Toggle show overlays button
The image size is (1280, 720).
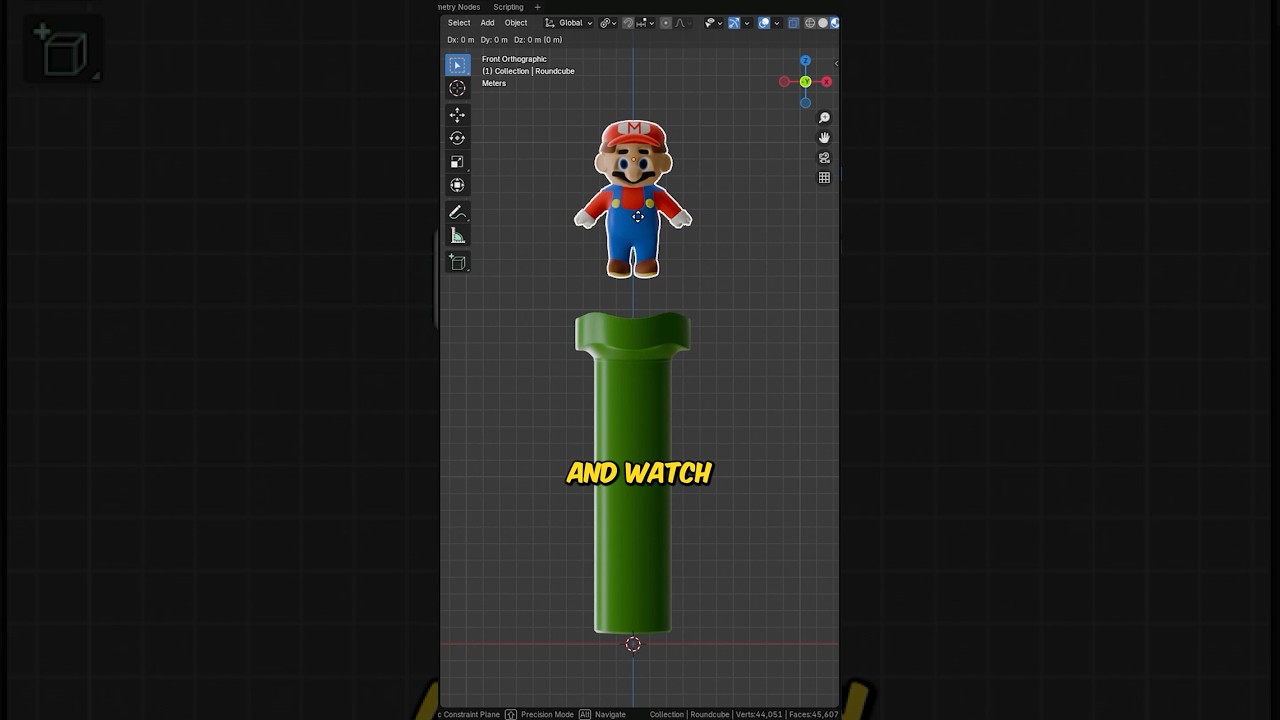764,23
